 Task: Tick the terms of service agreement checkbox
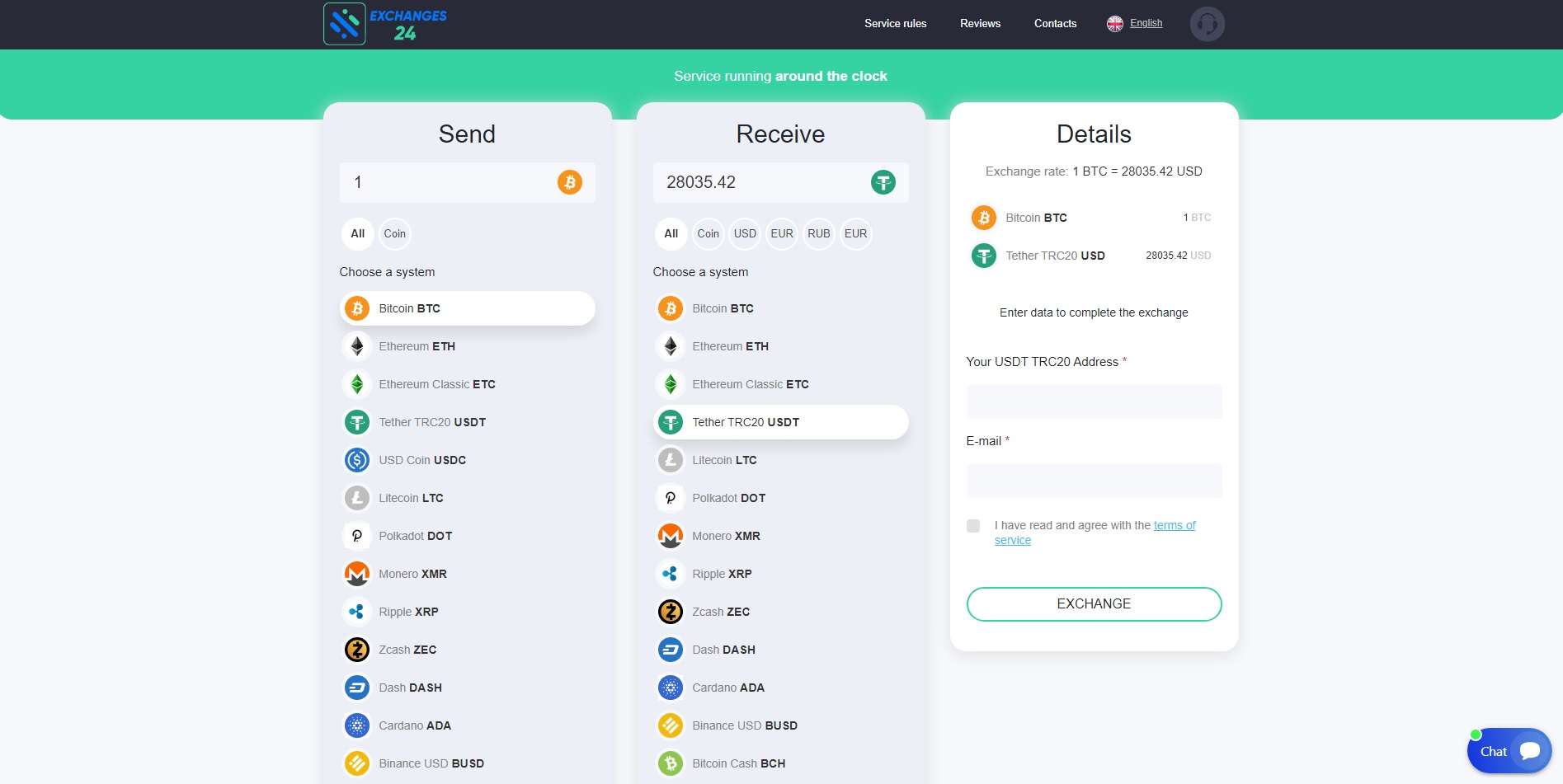click(973, 526)
